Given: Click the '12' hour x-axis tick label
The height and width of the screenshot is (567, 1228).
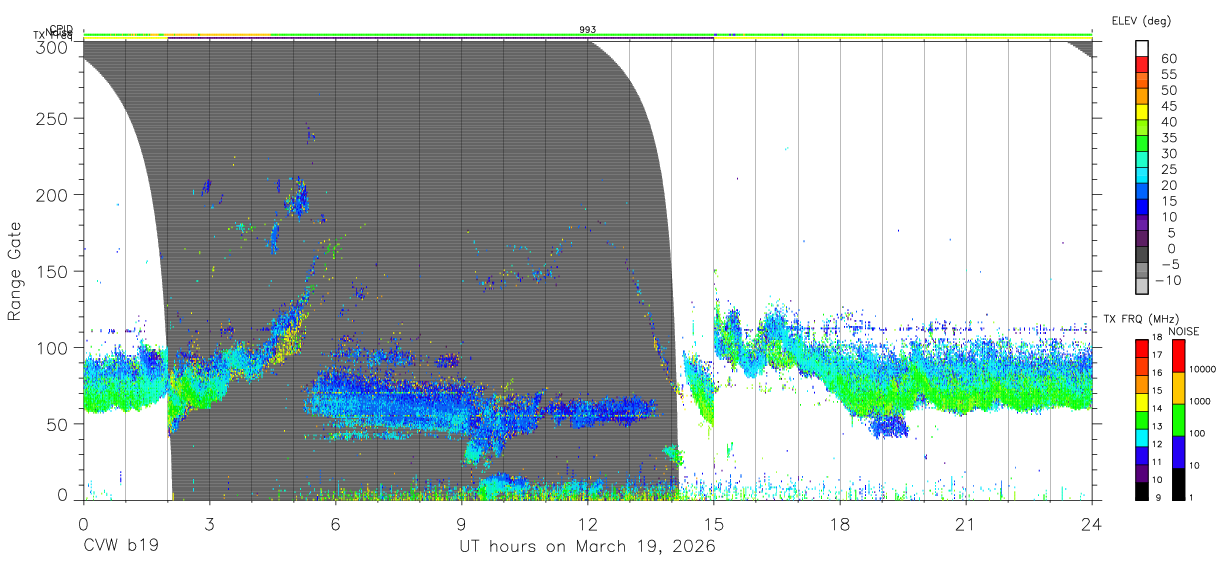Looking at the screenshot, I should 588,524.
